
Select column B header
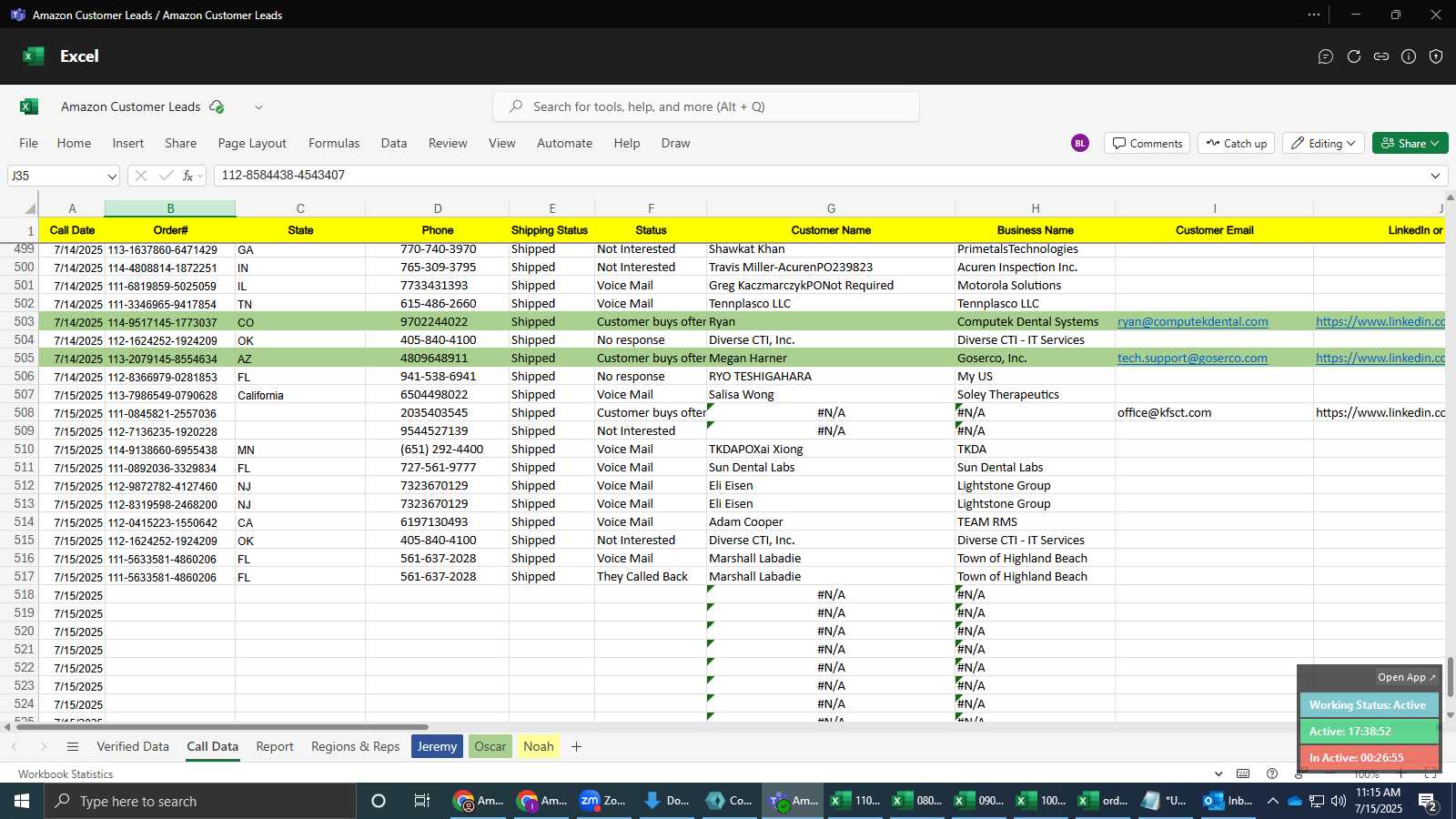click(x=170, y=208)
